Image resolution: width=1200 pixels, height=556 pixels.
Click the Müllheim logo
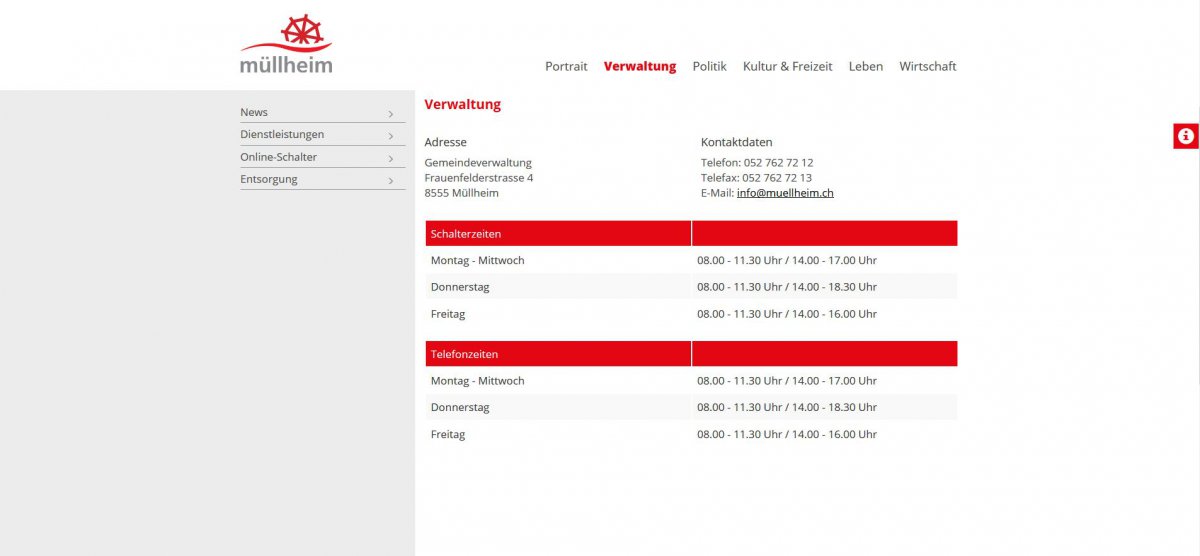coord(286,45)
